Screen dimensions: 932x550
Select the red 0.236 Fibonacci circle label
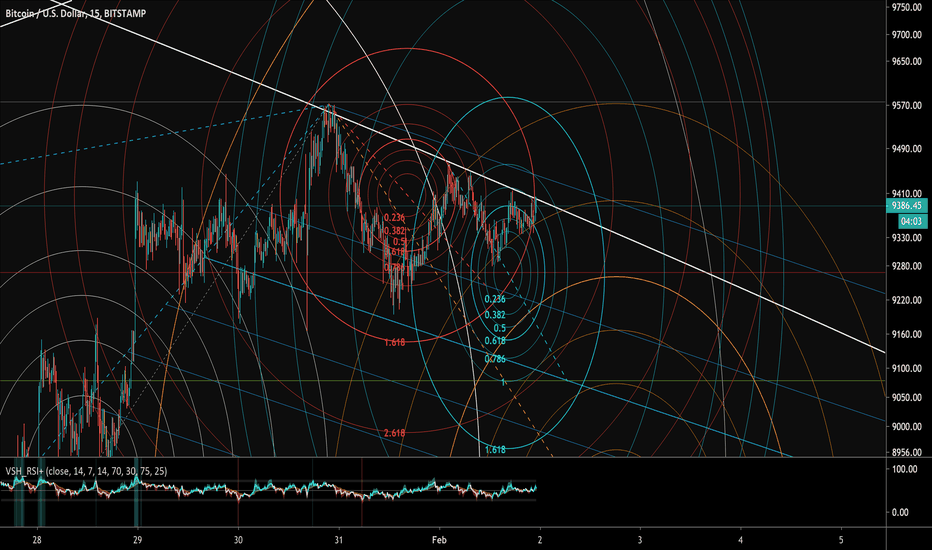coord(395,218)
